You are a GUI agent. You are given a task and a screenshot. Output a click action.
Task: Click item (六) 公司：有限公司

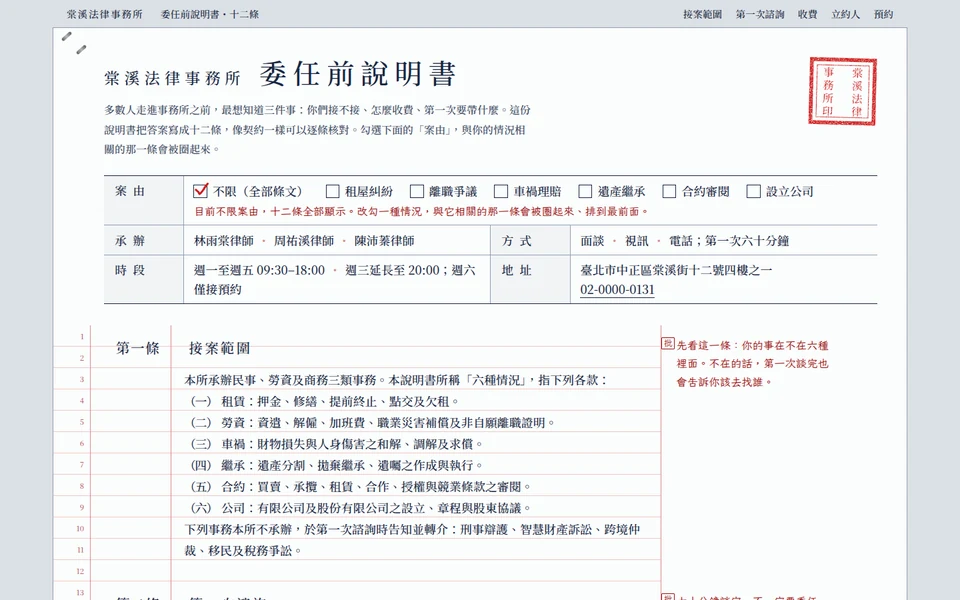click(x=361, y=508)
